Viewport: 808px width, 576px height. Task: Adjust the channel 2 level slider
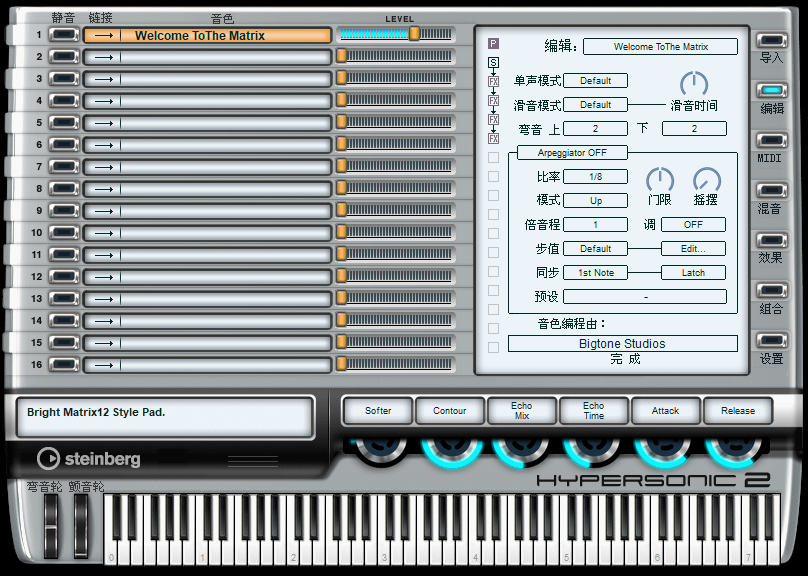click(396, 56)
